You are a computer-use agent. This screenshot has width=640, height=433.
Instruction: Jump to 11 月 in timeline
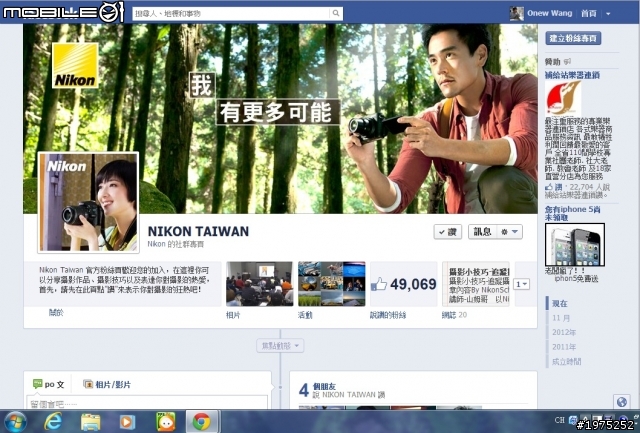[561, 318]
